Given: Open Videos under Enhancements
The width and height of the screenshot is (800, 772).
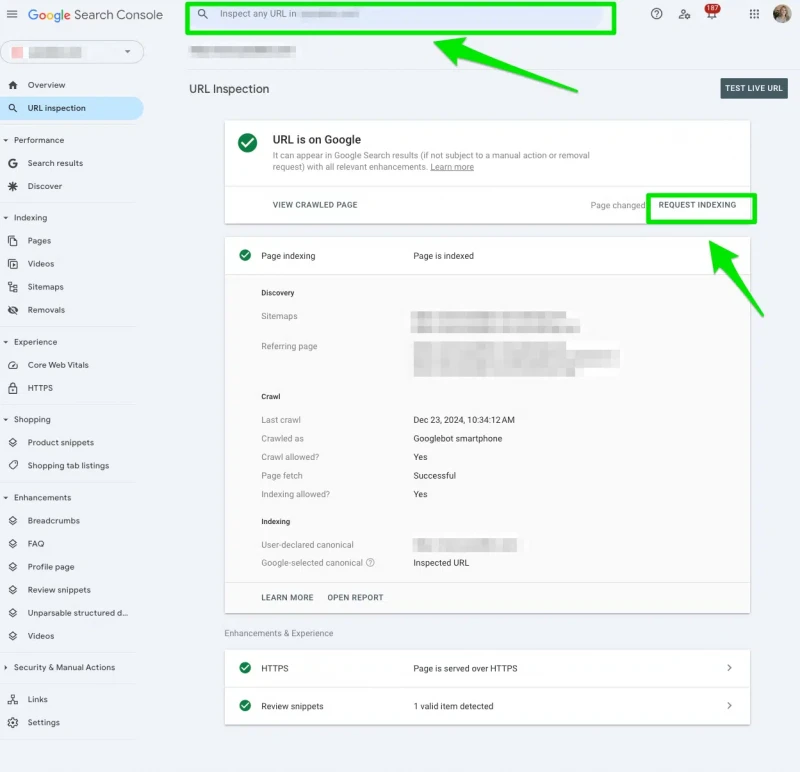Looking at the screenshot, I should (41, 636).
